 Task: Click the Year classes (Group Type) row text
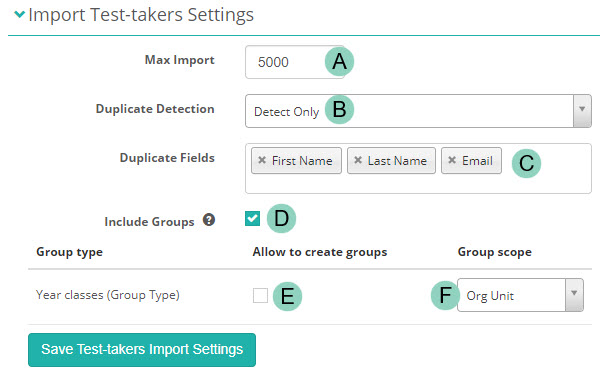coord(108,295)
